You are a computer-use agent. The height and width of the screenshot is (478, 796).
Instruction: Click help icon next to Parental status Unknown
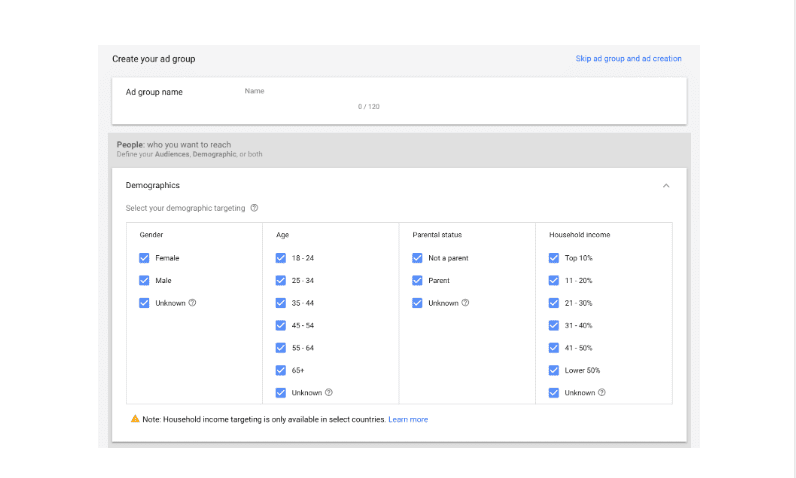point(466,303)
